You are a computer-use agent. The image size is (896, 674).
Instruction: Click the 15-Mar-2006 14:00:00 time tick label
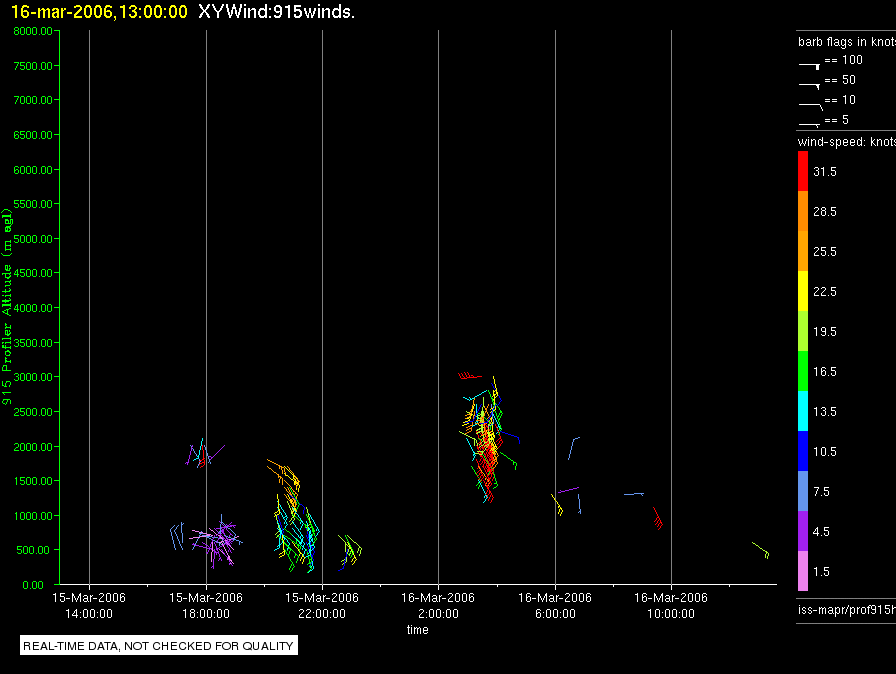(x=89, y=605)
